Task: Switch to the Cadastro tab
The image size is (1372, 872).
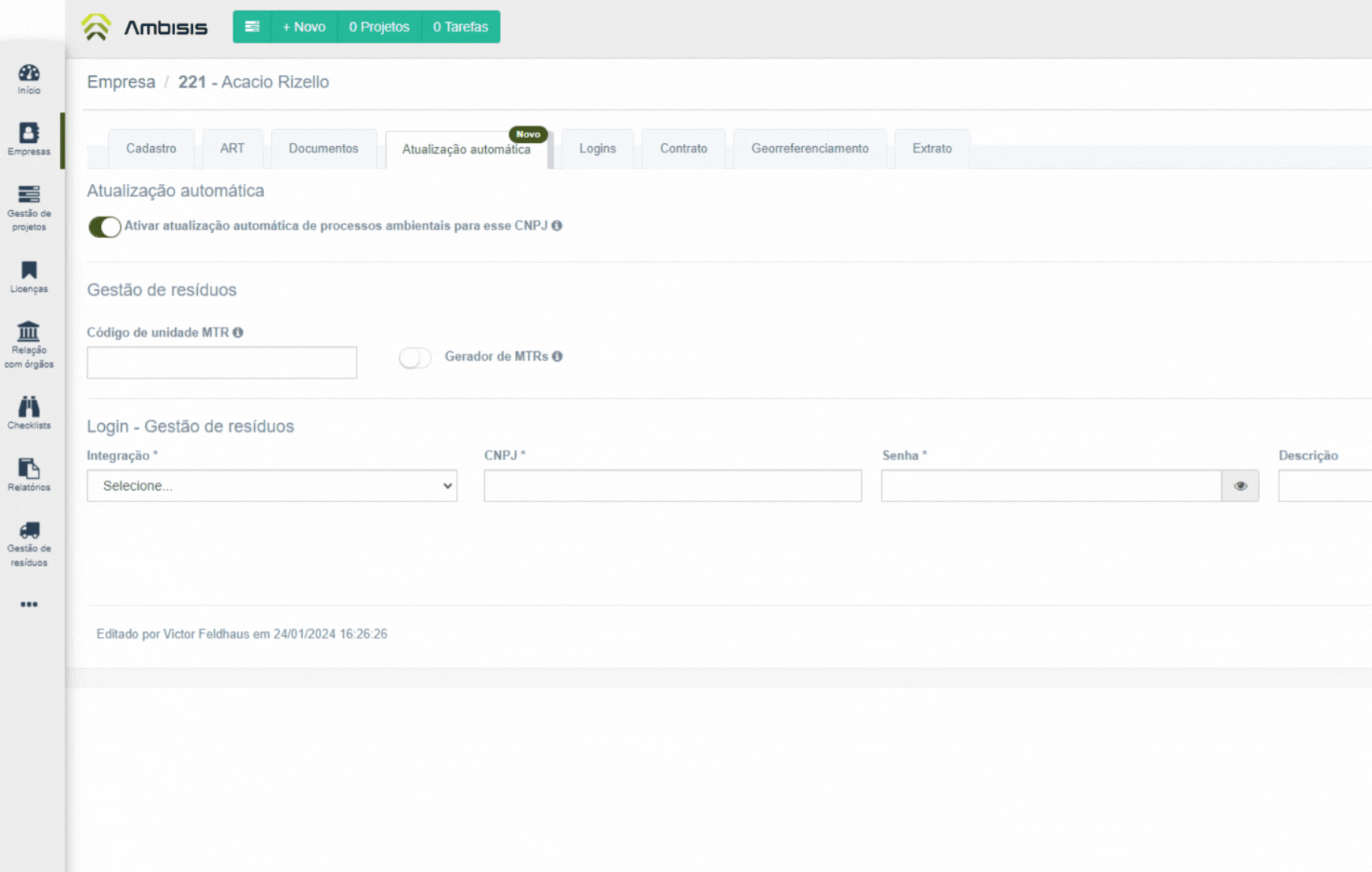Action: [151, 149]
